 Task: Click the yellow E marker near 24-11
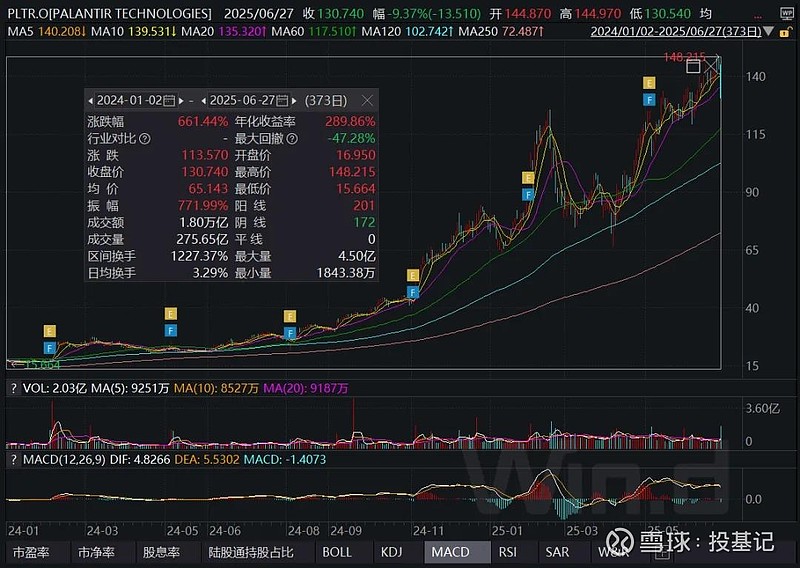pos(413,276)
